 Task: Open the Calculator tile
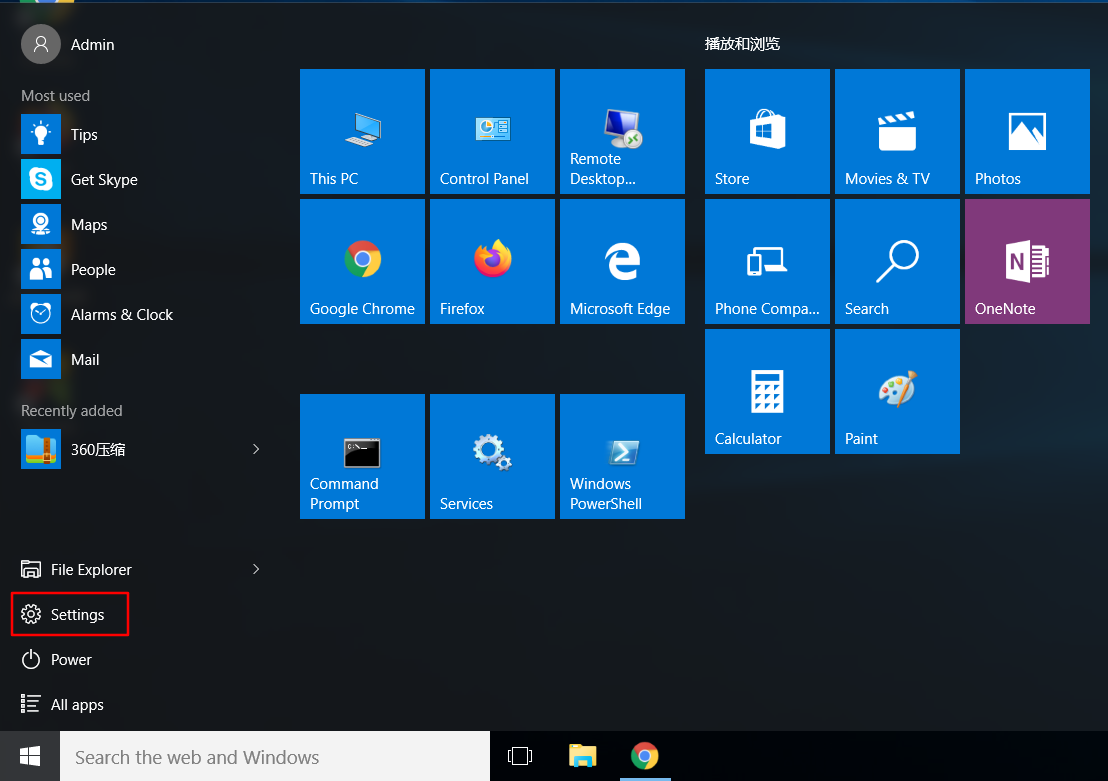tap(767, 392)
